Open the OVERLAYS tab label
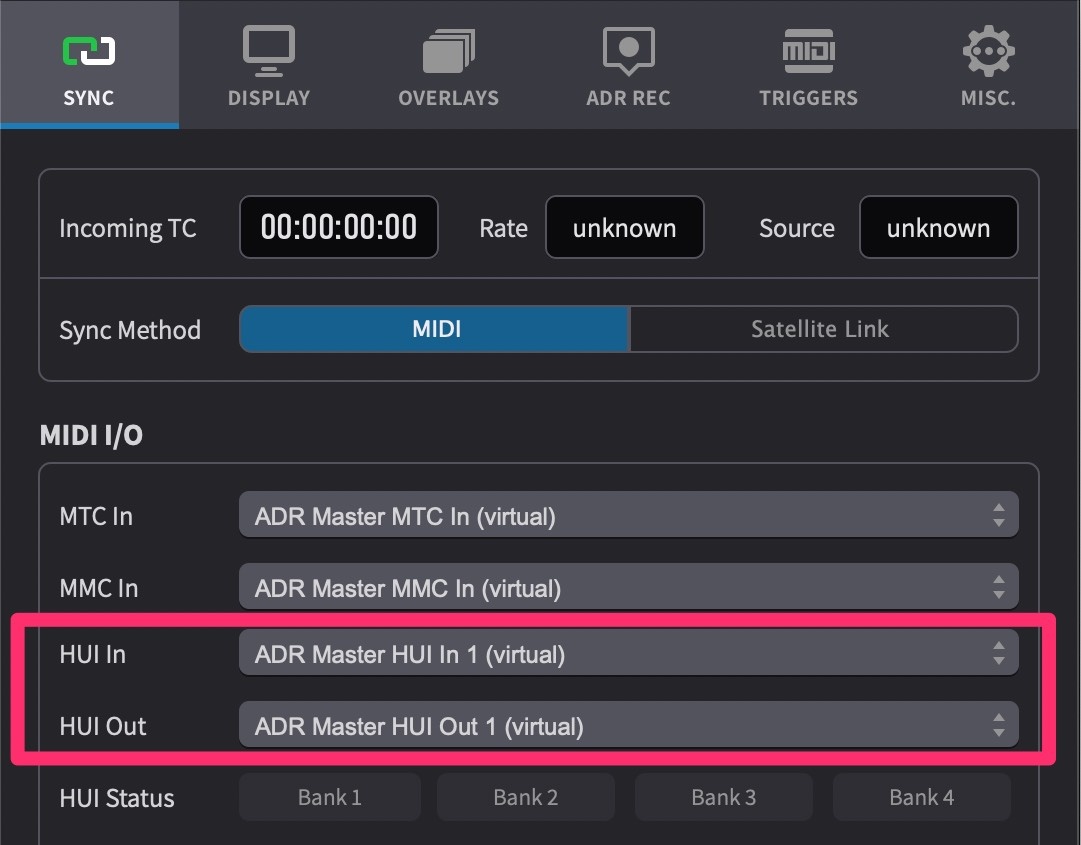Image resolution: width=1081 pixels, height=845 pixels. (x=449, y=98)
